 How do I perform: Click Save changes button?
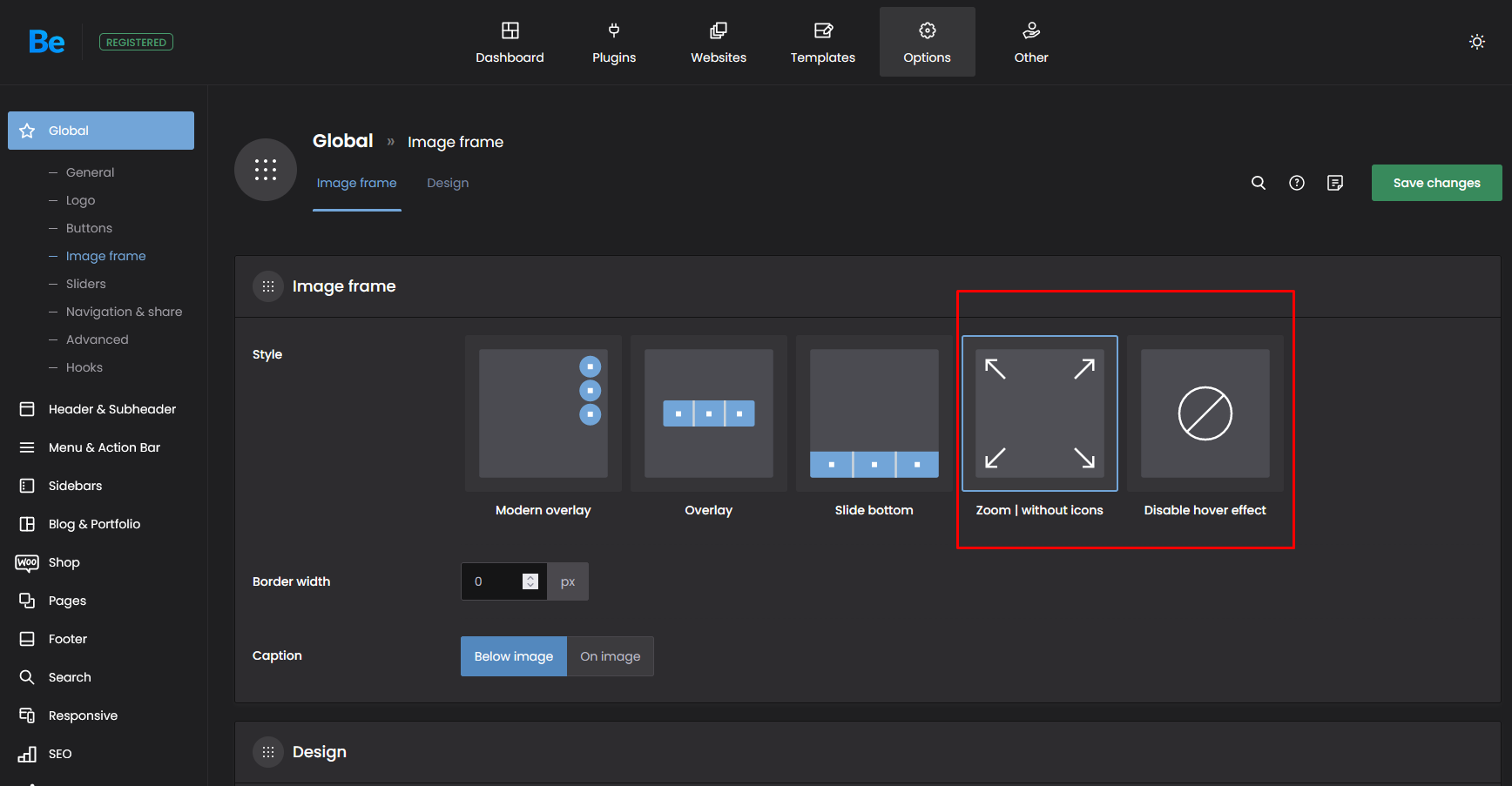[x=1437, y=183]
